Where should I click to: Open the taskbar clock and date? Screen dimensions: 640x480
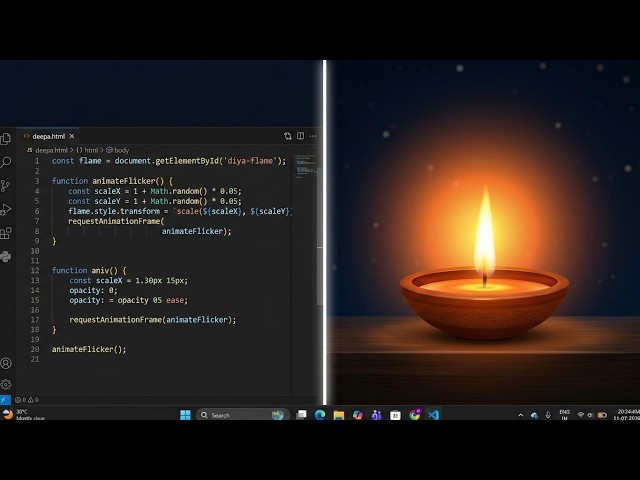[x=626, y=415]
